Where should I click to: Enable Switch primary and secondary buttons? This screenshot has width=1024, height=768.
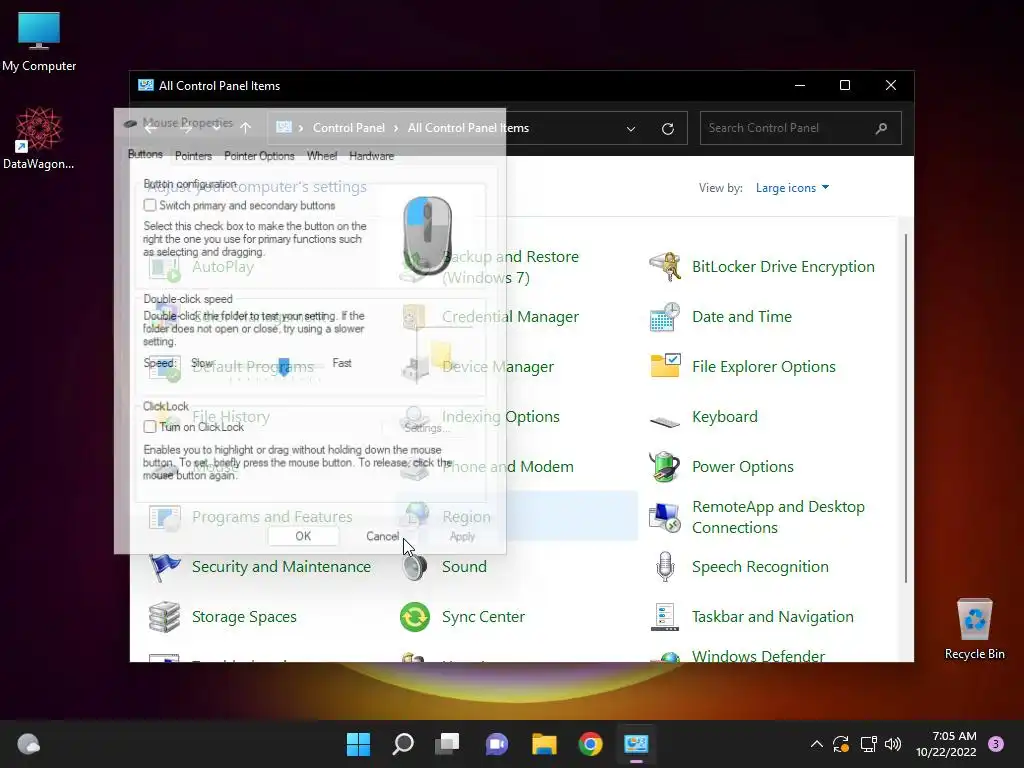point(150,205)
